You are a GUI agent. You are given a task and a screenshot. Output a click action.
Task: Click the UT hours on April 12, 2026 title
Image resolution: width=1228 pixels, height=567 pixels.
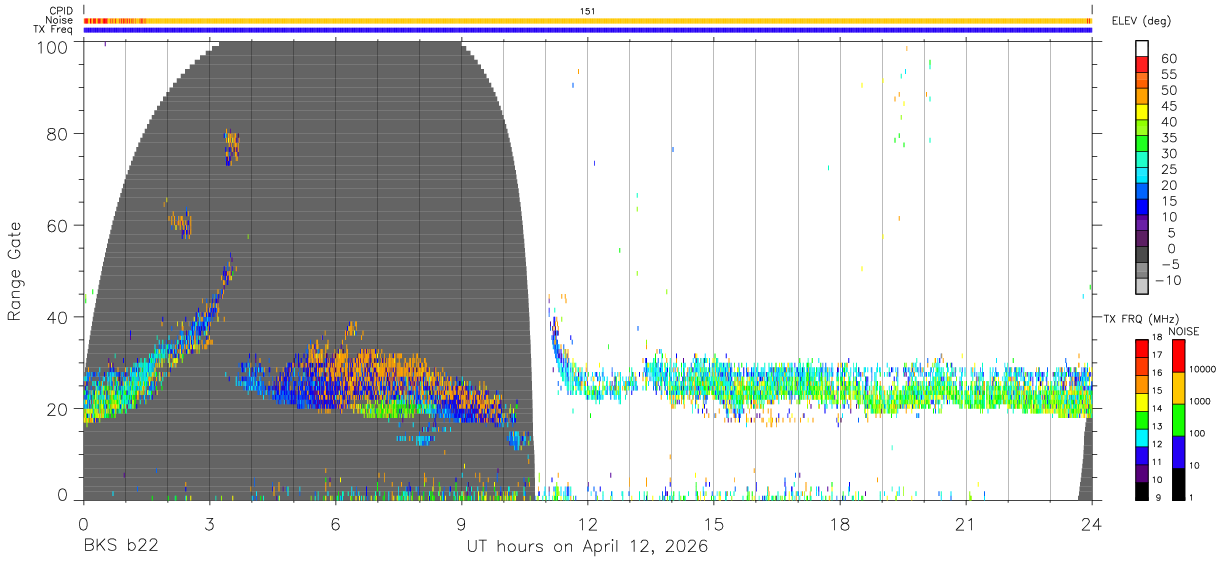point(587,547)
